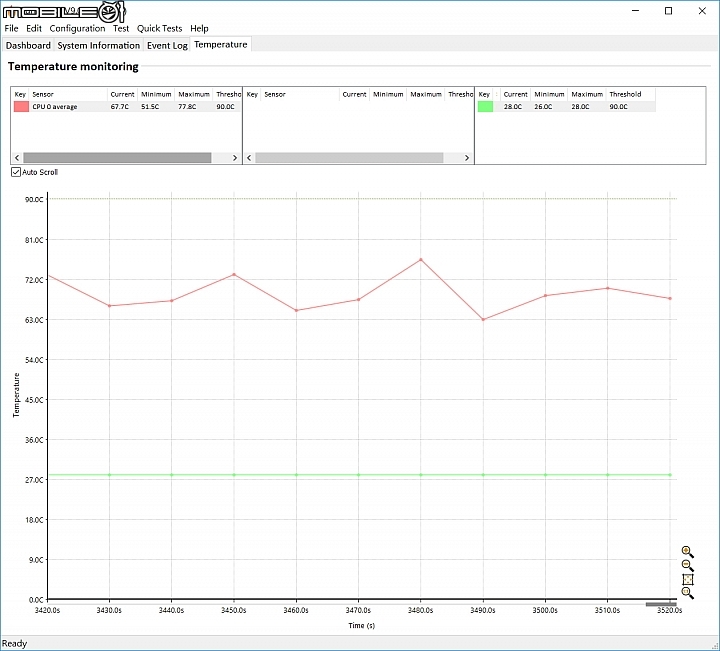Click the Ready status bar text
This screenshot has width=720, height=651.
pyautogui.click(x=14, y=644)
